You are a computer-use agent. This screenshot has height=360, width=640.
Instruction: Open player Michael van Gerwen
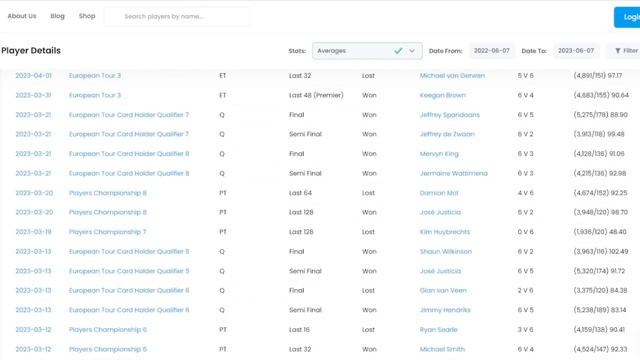tap(452, 76)
